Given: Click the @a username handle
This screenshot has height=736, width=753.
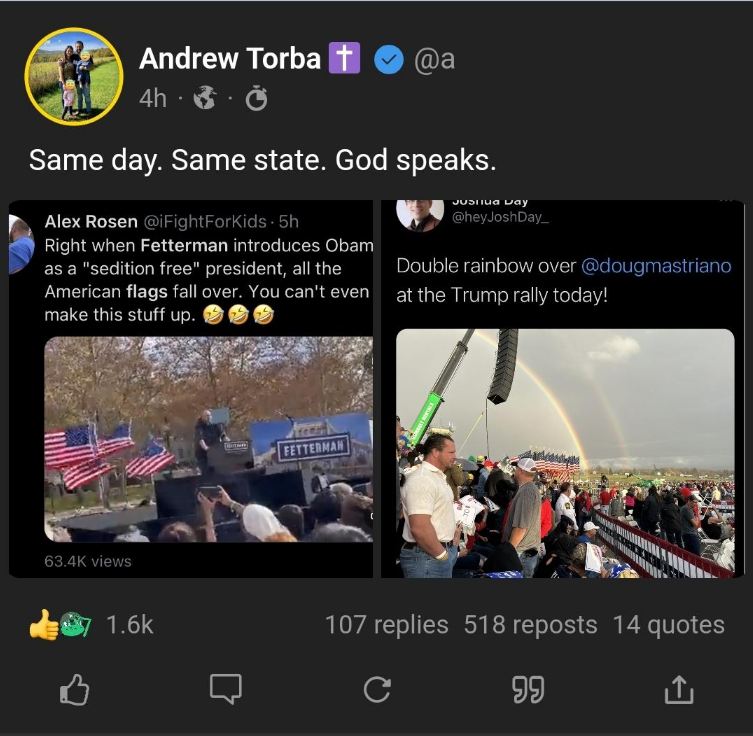Looking at the screenshot, I should click(x=434, y=59).
